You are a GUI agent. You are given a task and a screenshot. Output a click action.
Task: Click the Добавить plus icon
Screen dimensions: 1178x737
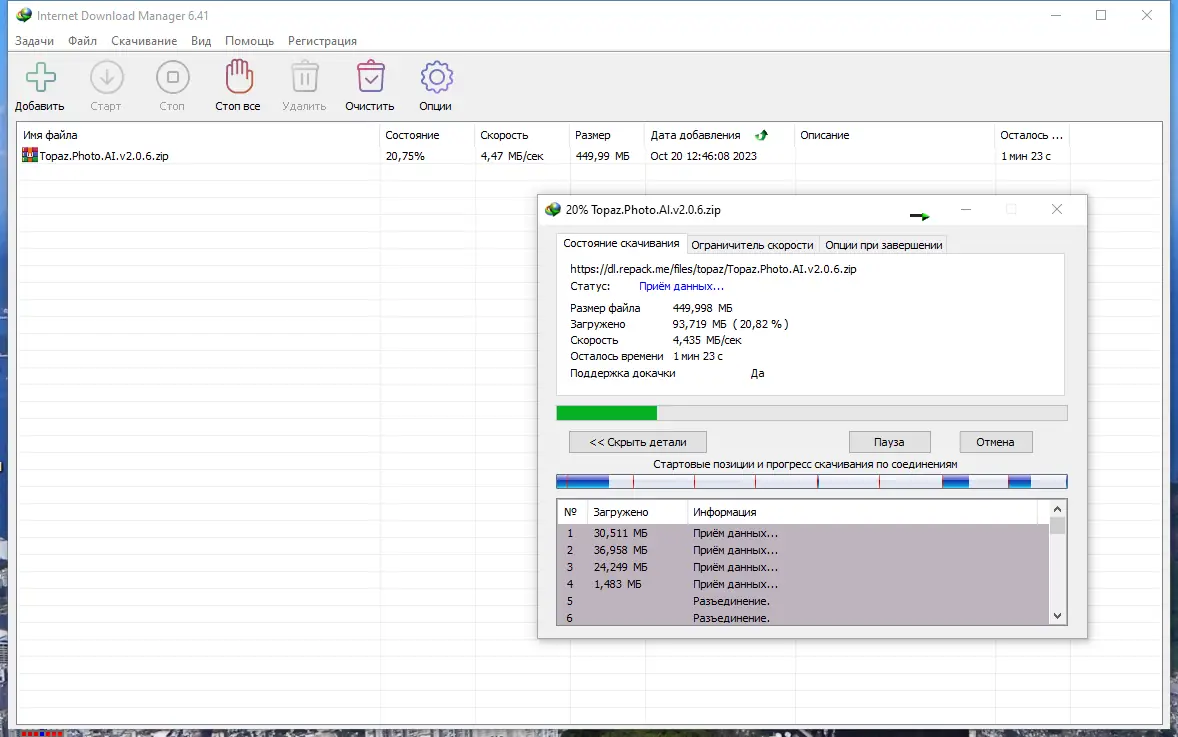(41, 77)
